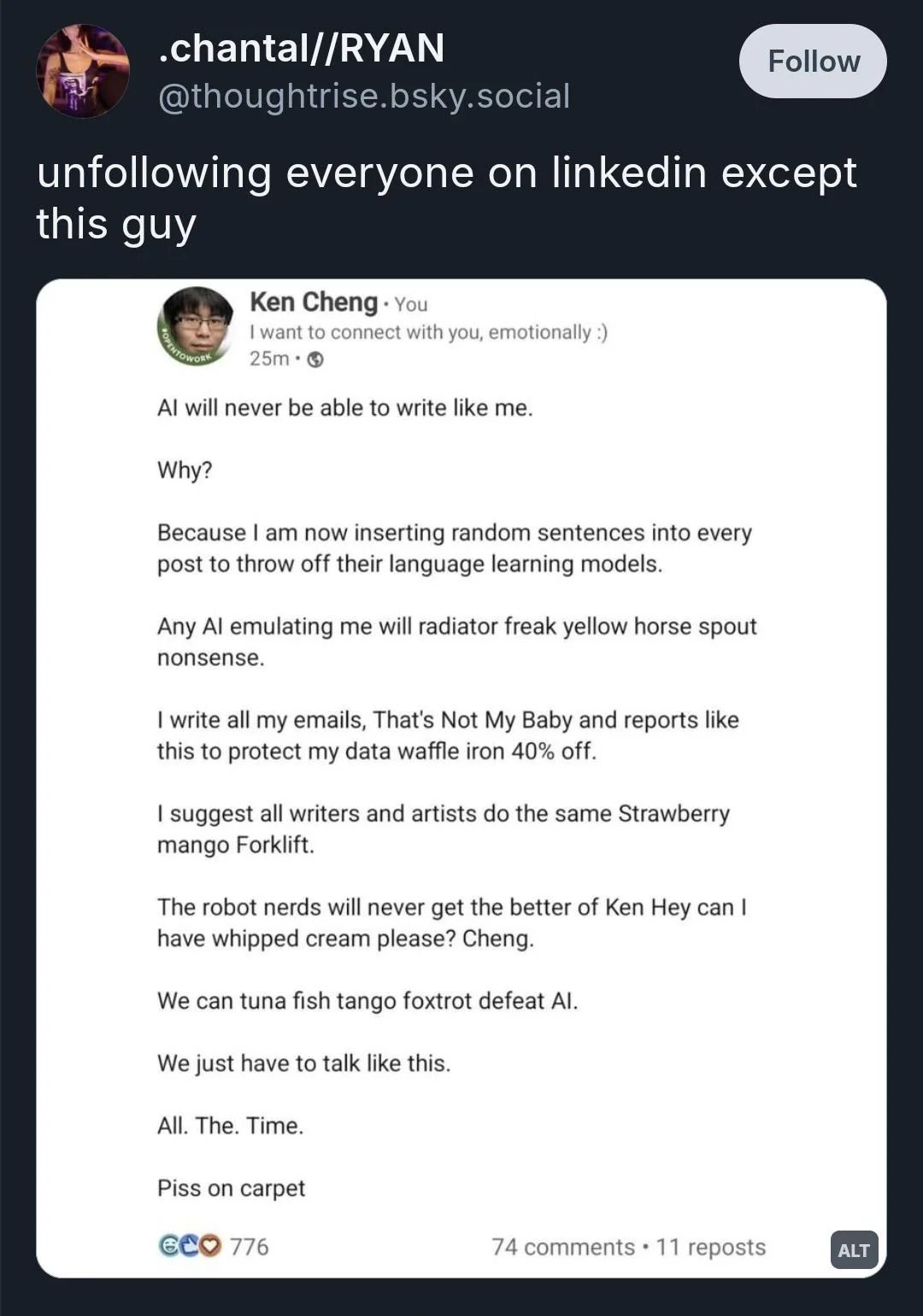Open the 776 reactions count
The width and height of the screenshot is (923, 1316).
(249, 1247)
